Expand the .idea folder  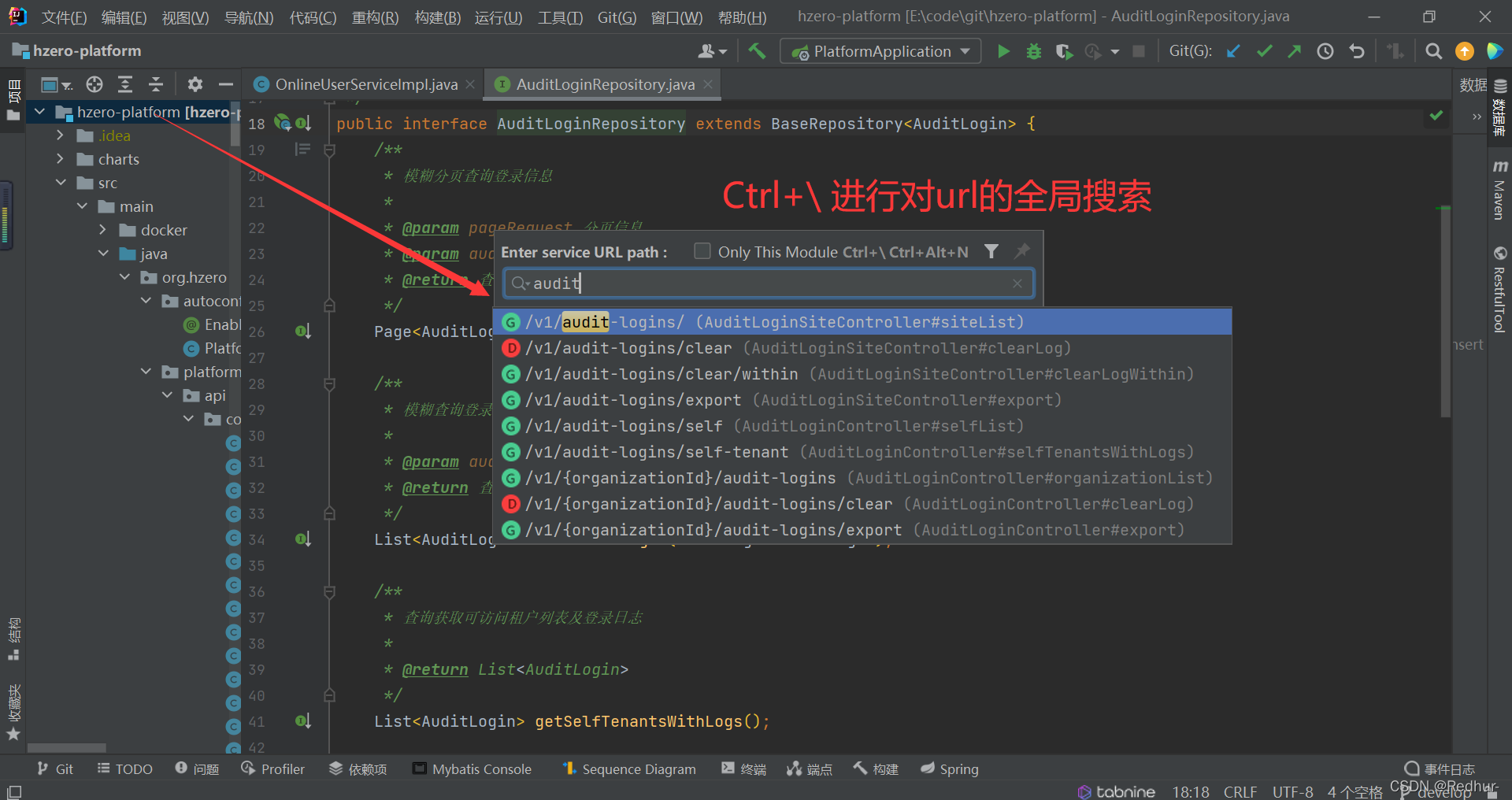(x=61, y=135)
